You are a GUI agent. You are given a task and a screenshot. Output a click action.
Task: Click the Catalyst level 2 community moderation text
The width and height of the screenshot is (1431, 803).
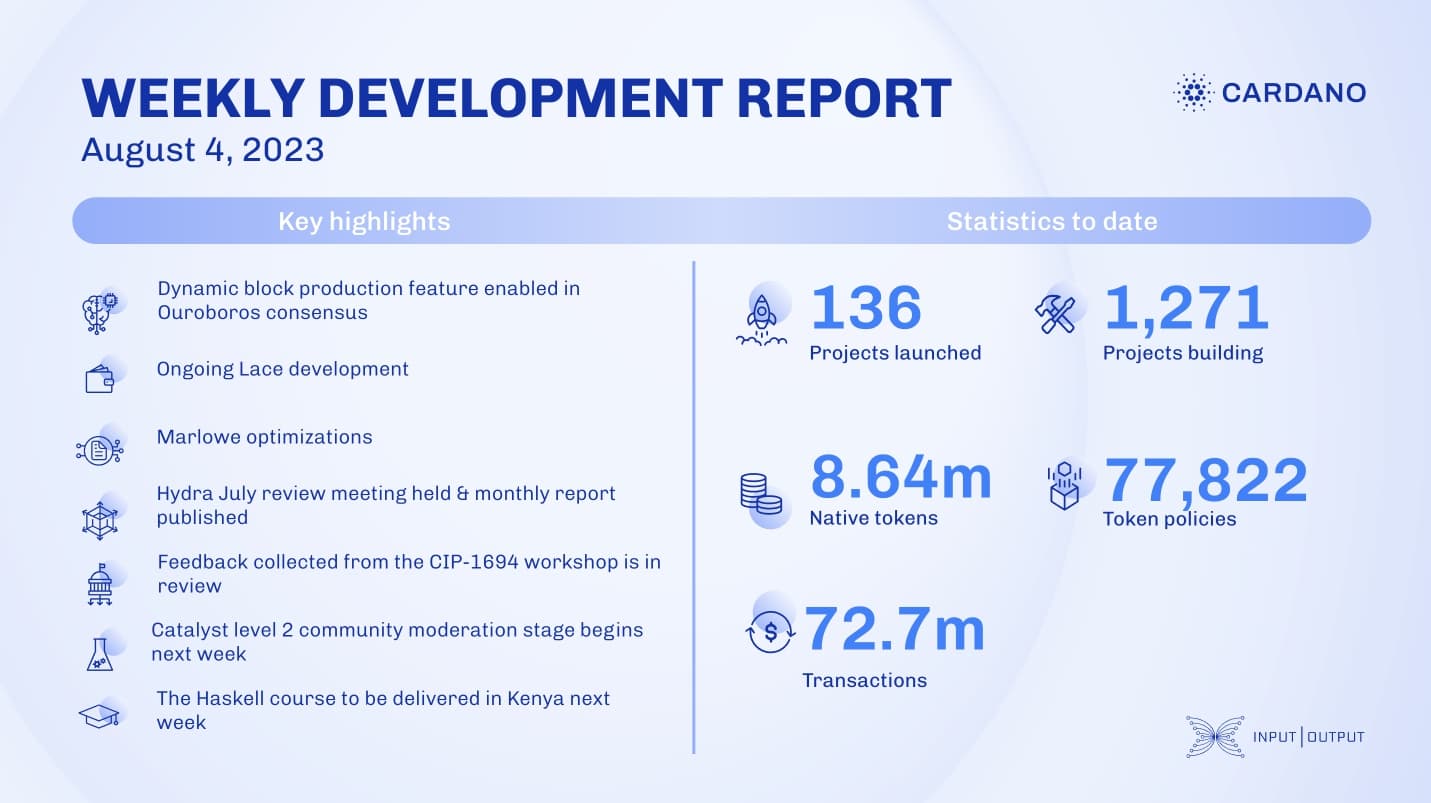point(397,642)
